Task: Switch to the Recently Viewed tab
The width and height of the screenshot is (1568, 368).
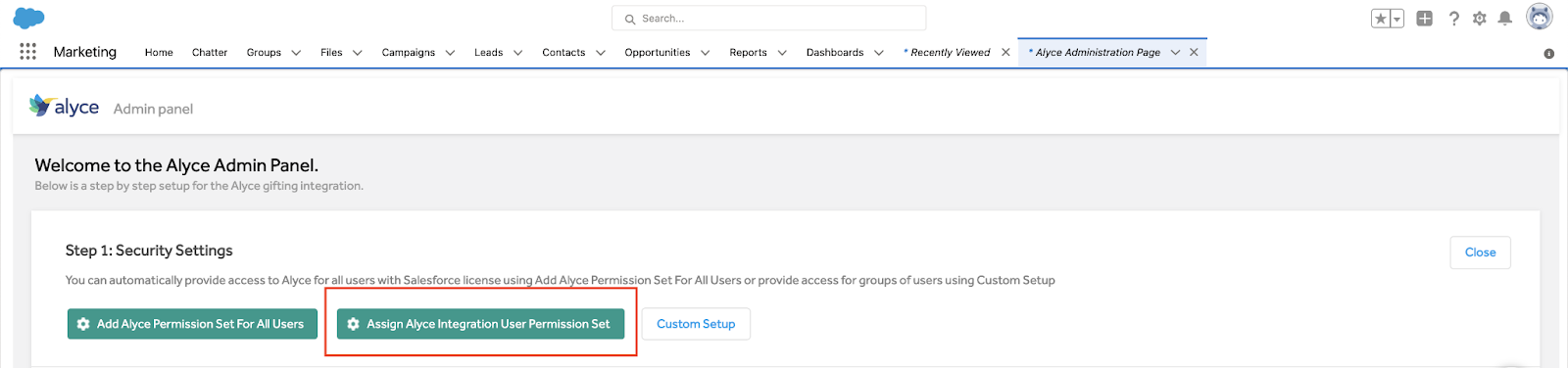Action: tap(947, 53)
